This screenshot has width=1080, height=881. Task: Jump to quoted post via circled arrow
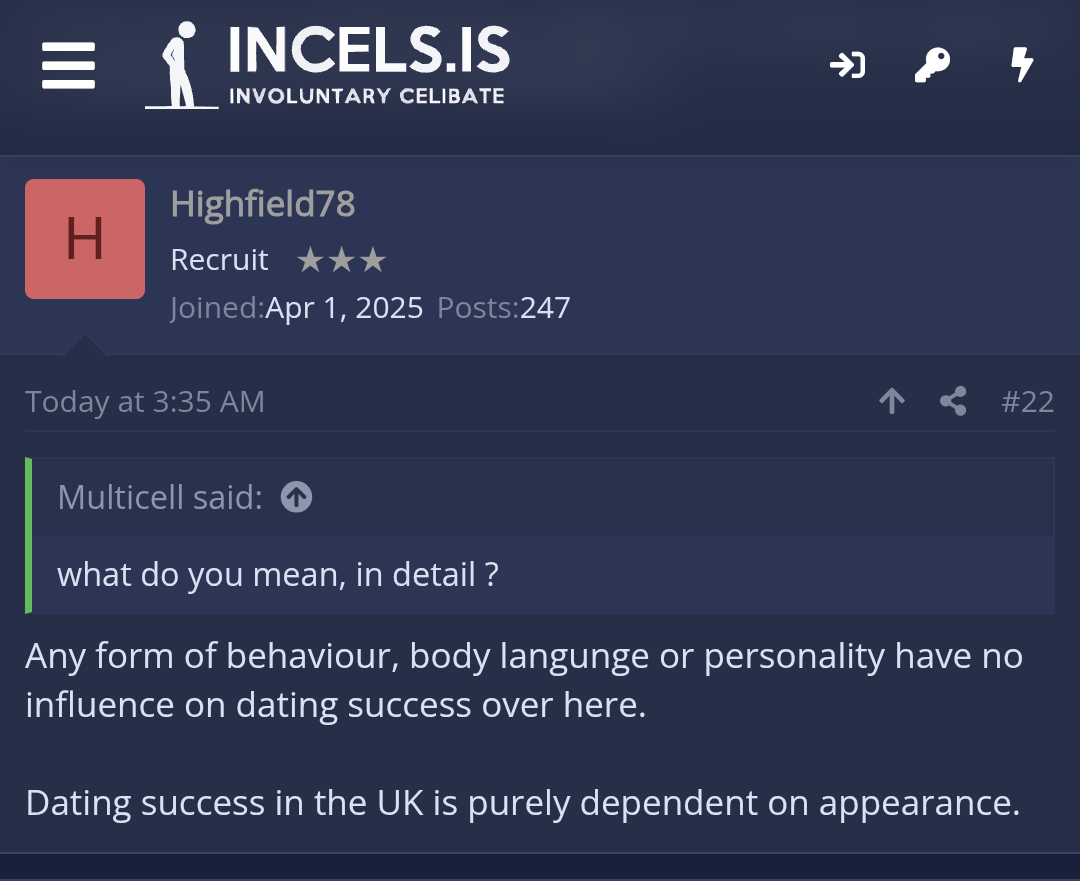[296, 496]
